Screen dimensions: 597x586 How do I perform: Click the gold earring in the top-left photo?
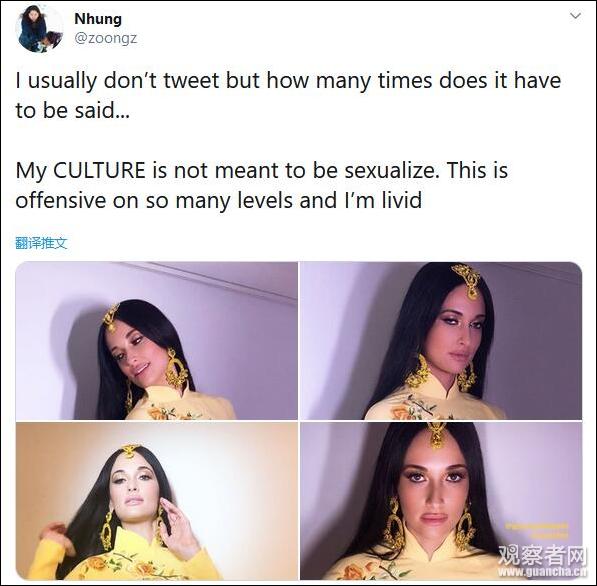pyautogui.click(x=176, y=368)
